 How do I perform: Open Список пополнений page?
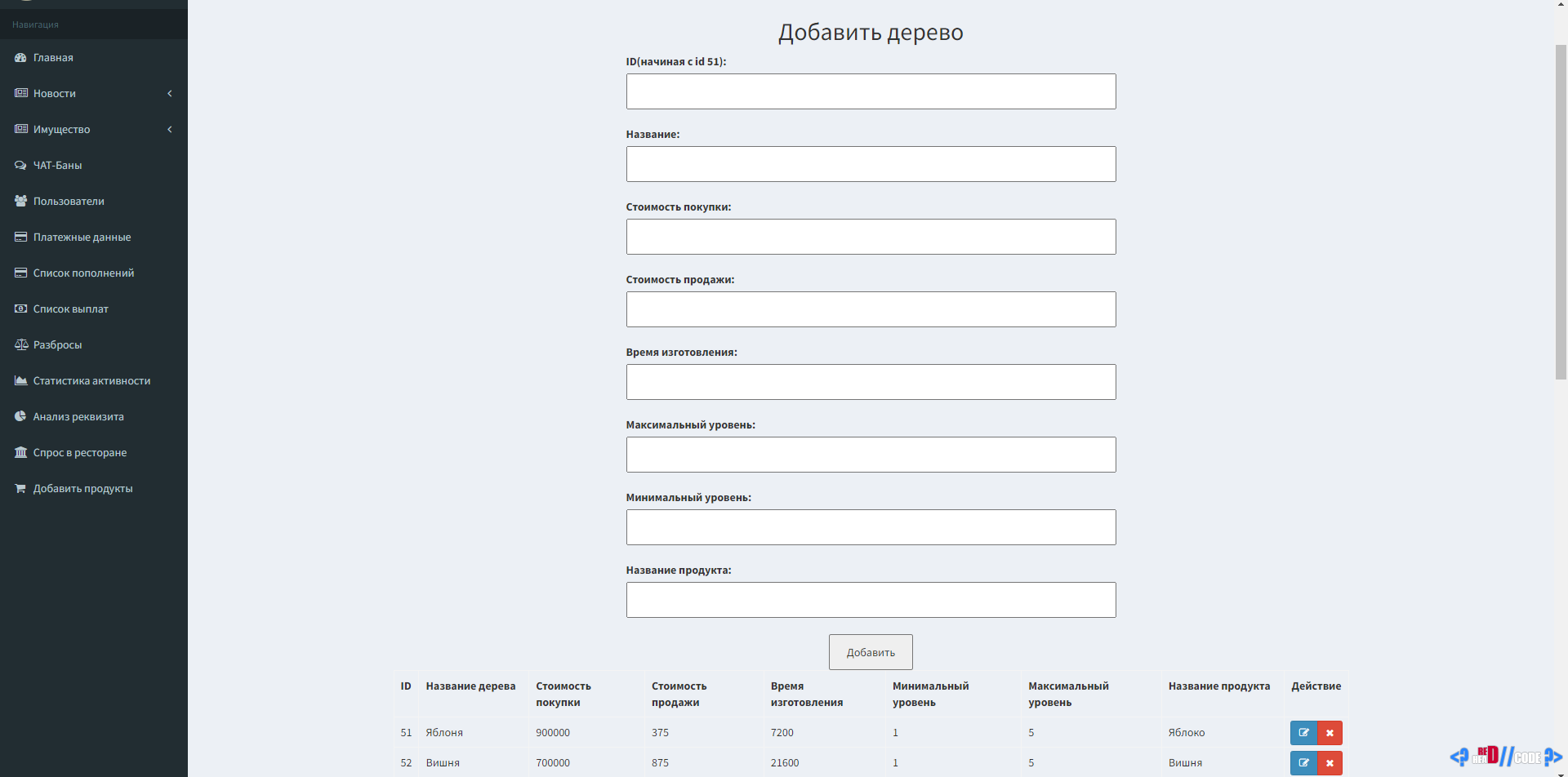[x=94, y=273]
